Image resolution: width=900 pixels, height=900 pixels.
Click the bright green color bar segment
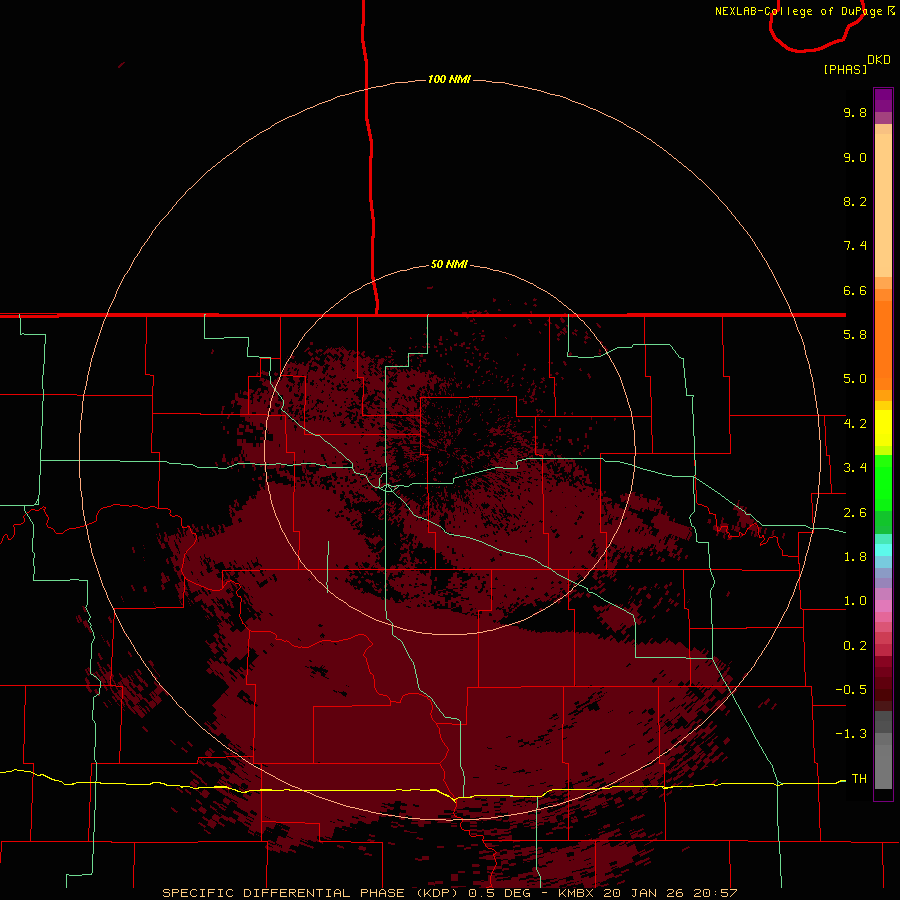(x=883, y=482)
